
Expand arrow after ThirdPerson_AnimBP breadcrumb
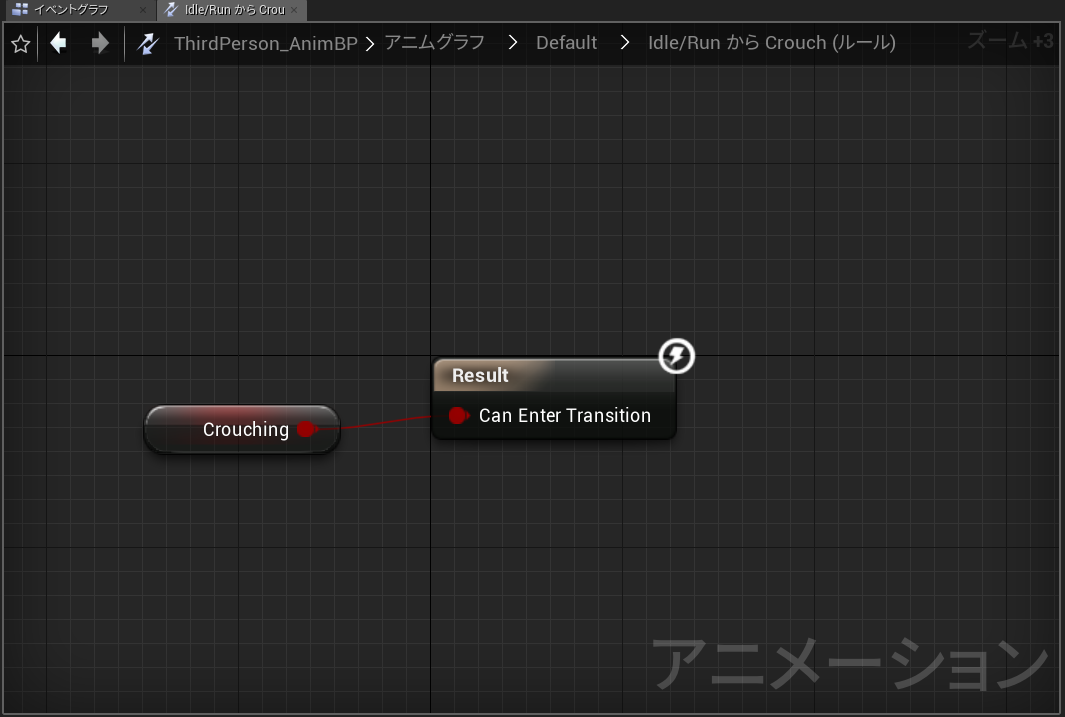coord(370,44)
